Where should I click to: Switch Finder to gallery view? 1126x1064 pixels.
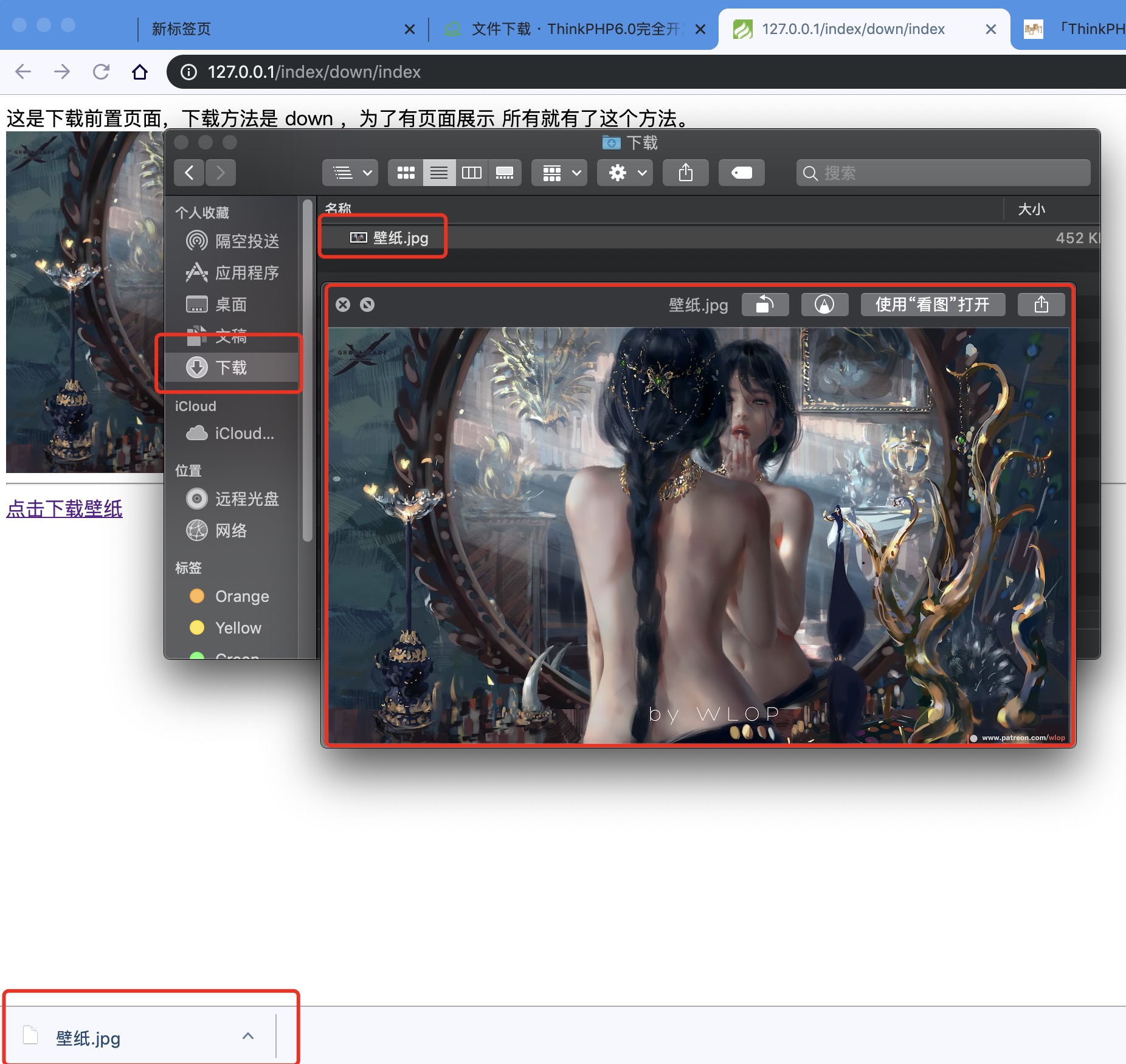505,173
